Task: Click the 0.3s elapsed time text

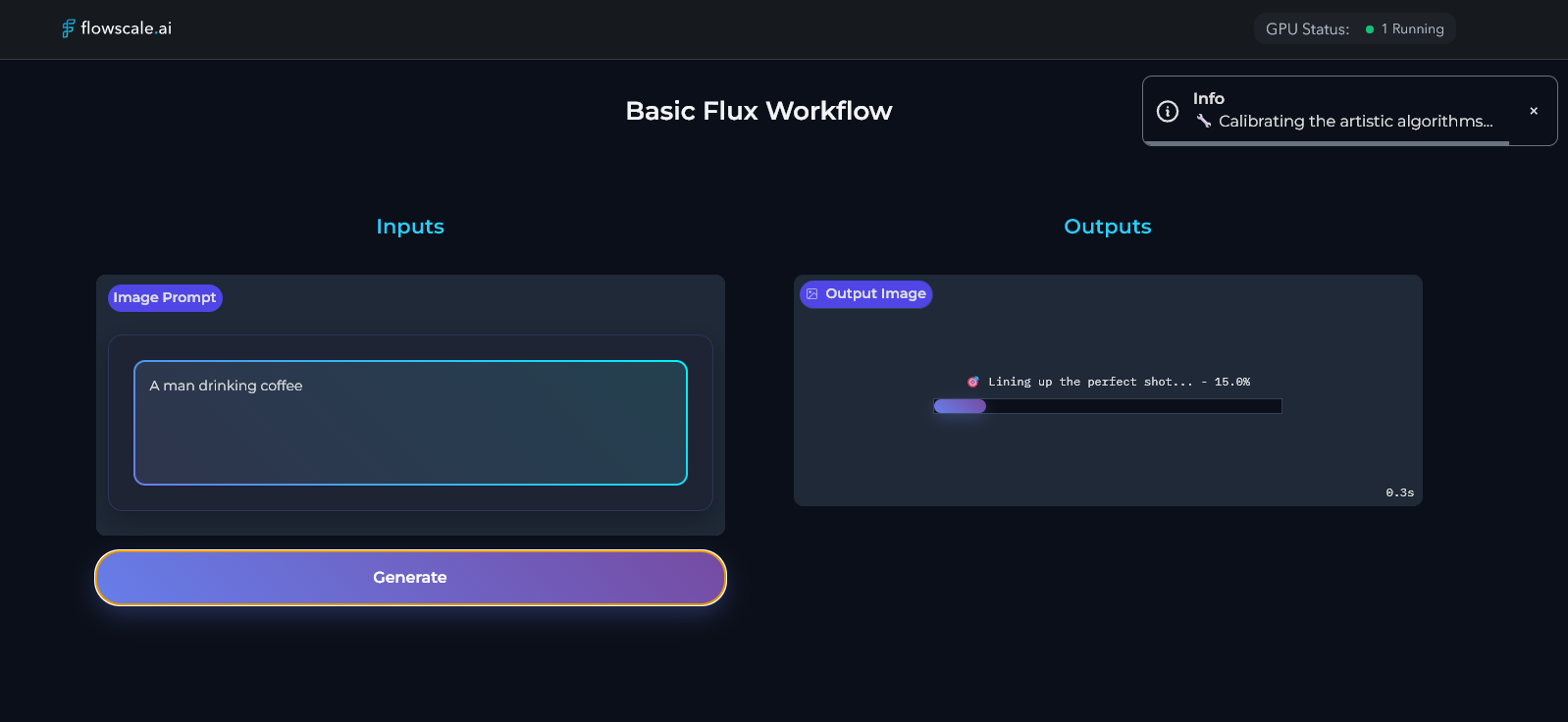Action: point(1400,492)
